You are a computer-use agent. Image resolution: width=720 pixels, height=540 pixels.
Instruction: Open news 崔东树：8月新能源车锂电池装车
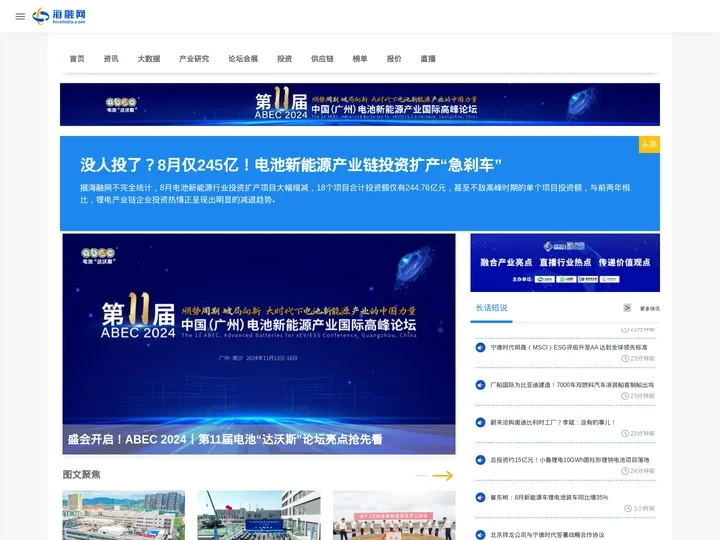[549, 497]
